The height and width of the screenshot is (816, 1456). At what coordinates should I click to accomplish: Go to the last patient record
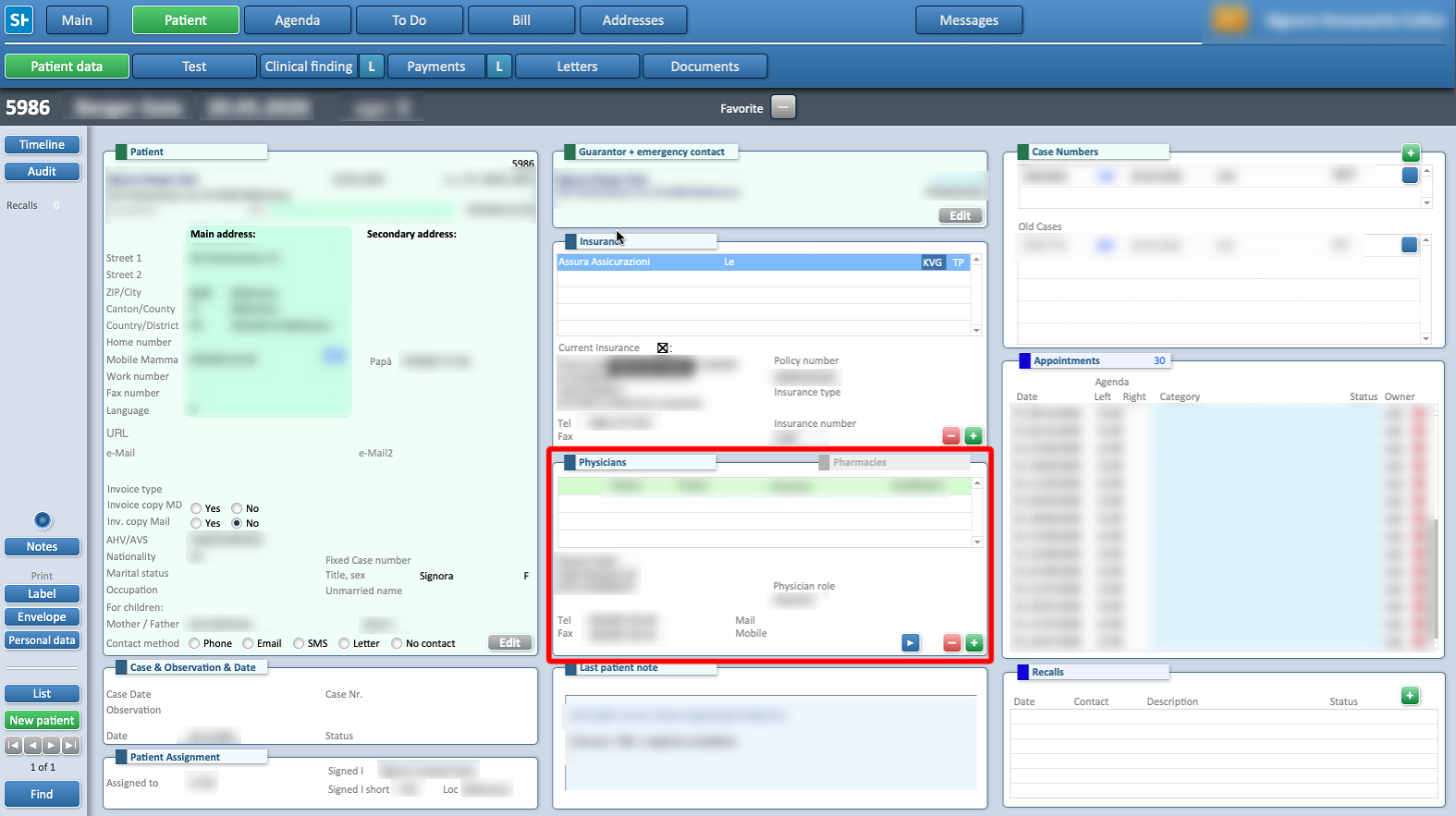point(70,745)
